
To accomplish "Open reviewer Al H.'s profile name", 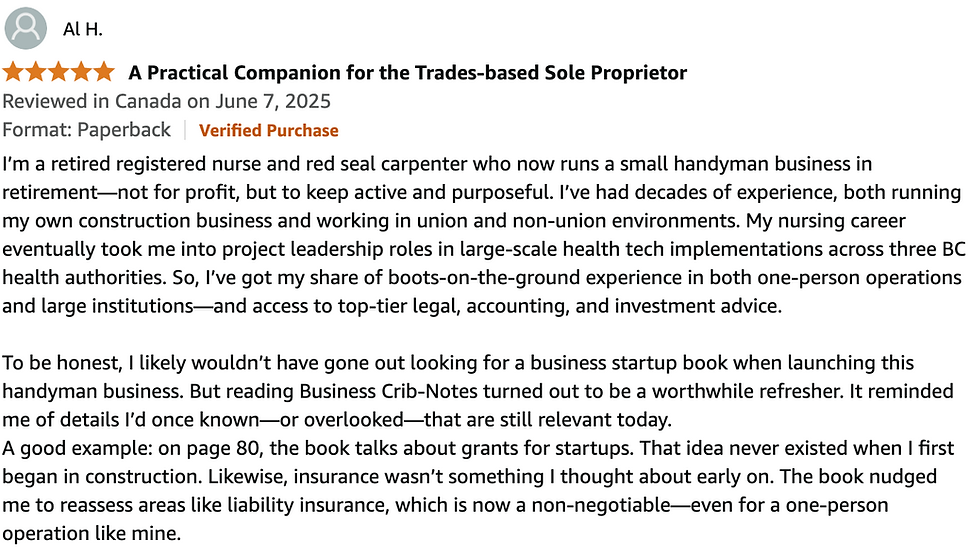I will click(82, 29).
